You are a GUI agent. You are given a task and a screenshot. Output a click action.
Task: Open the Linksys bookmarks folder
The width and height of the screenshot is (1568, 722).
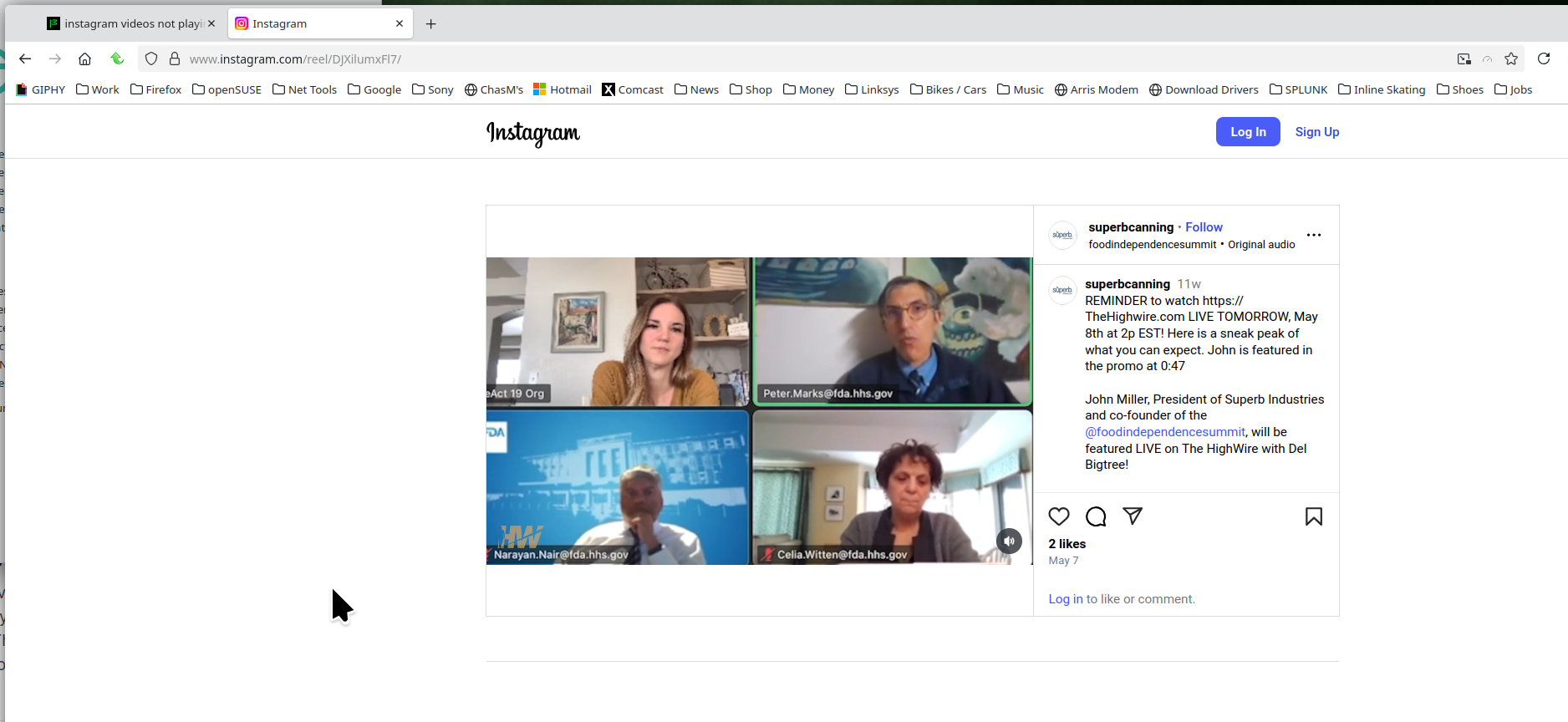click(872, 89)
